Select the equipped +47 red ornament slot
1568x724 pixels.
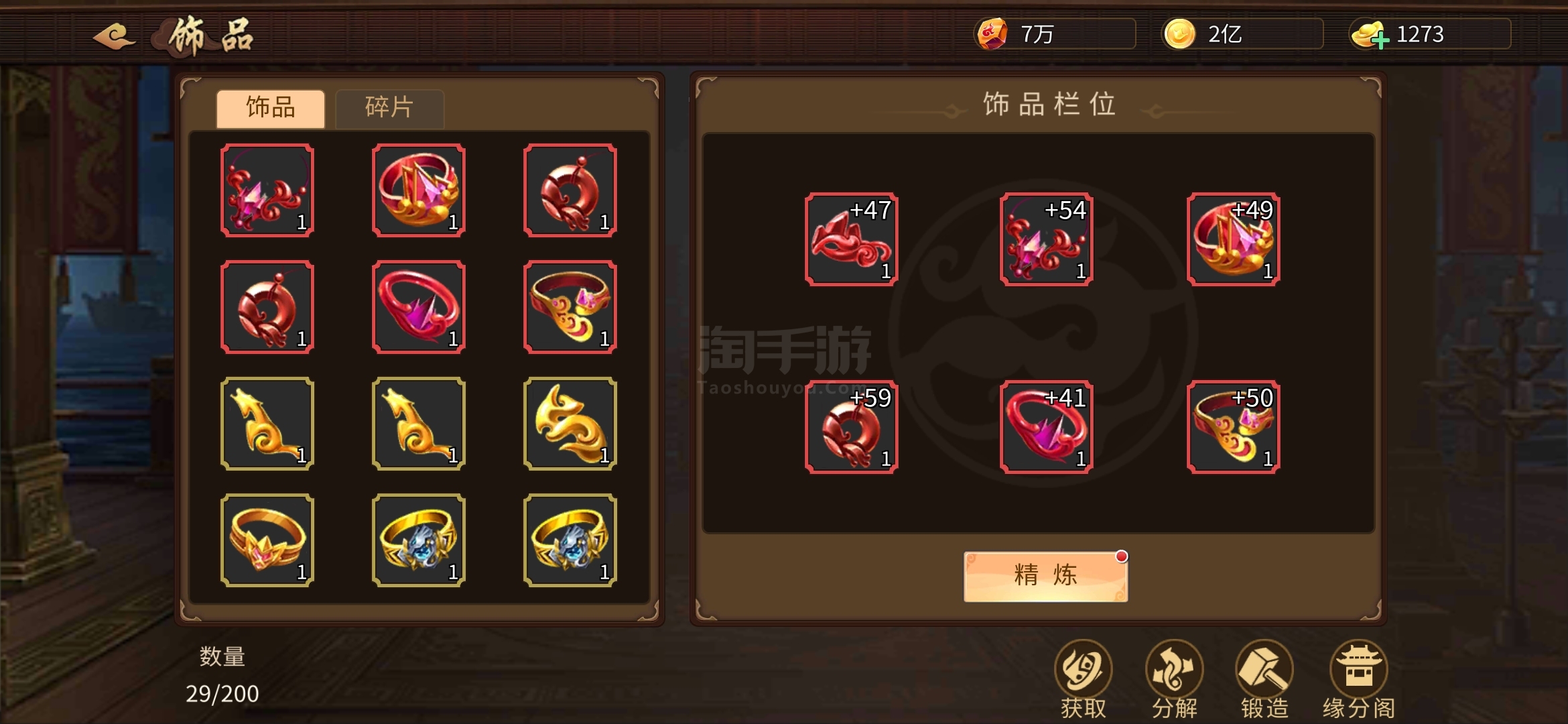pos(851,239)
